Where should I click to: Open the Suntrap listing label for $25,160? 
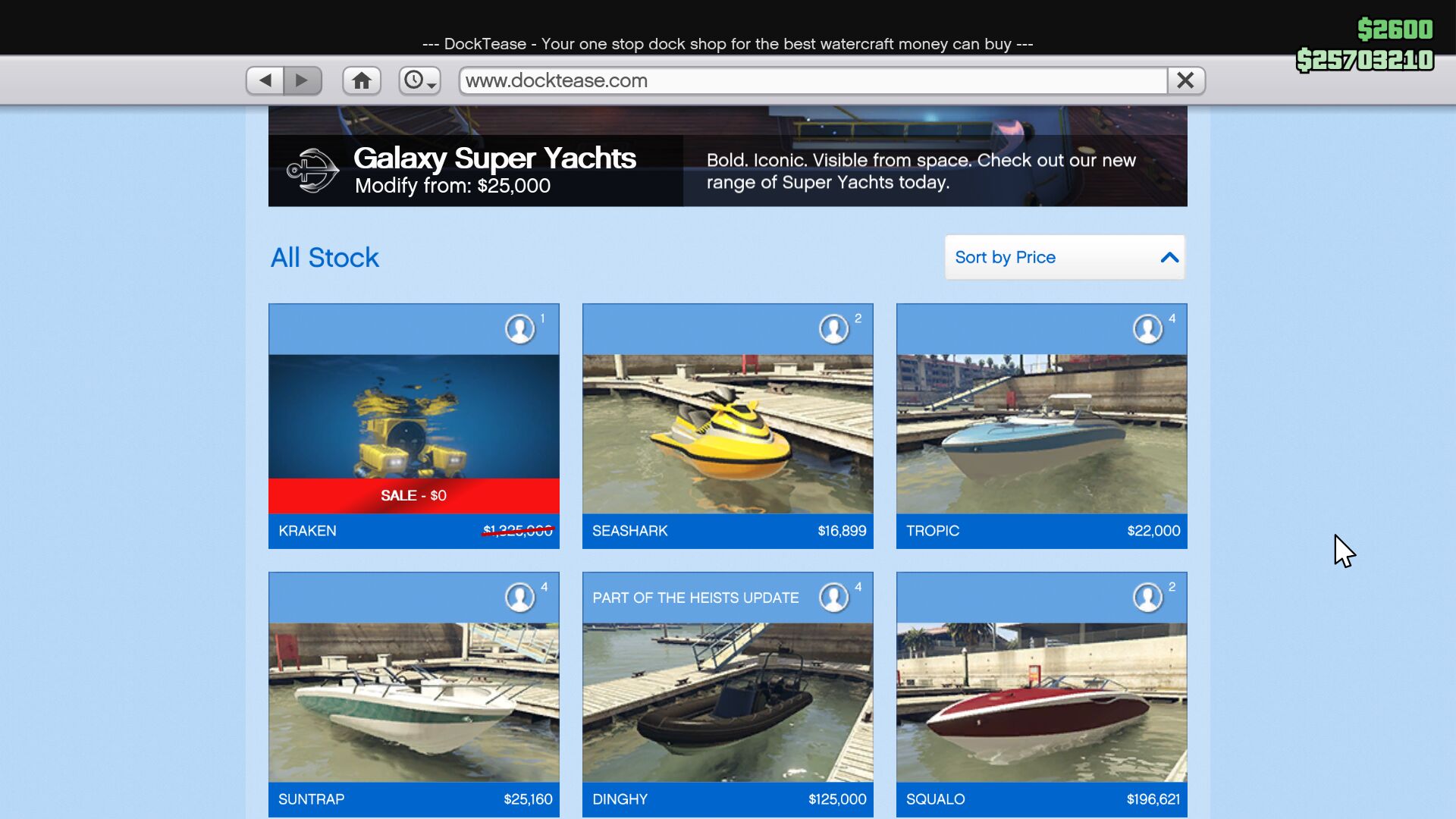point(413,799)
